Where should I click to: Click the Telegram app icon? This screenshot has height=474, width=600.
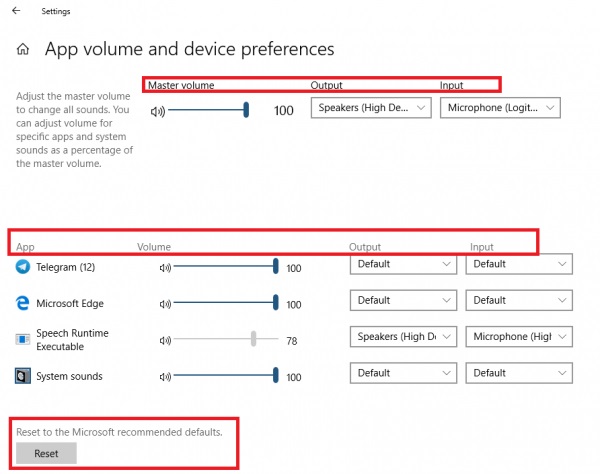pos(23,267)
